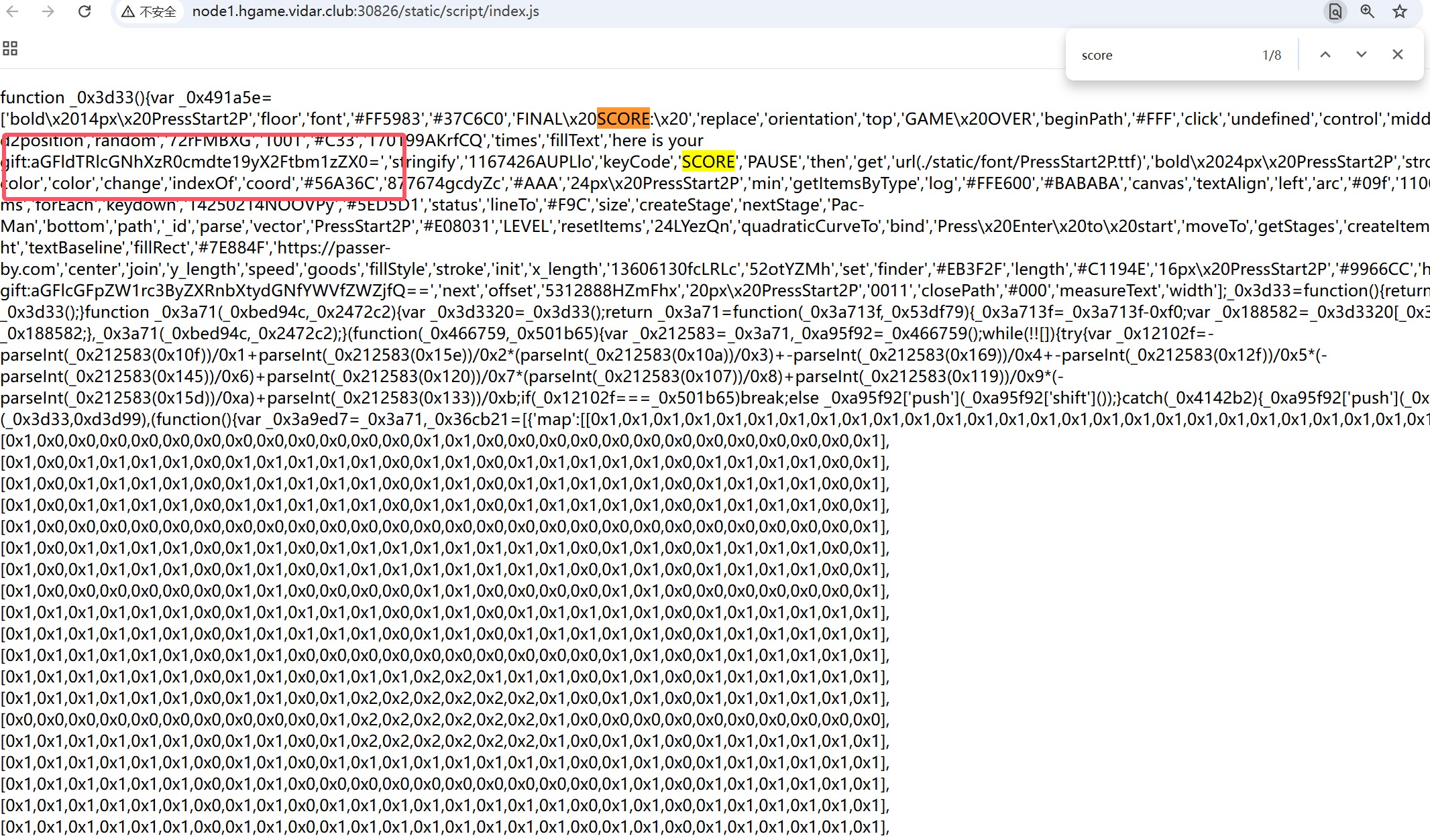This screenshot has height=840, width=1430.
Task: Click the find-in-page document icon
Action: tap(1335, 11)
